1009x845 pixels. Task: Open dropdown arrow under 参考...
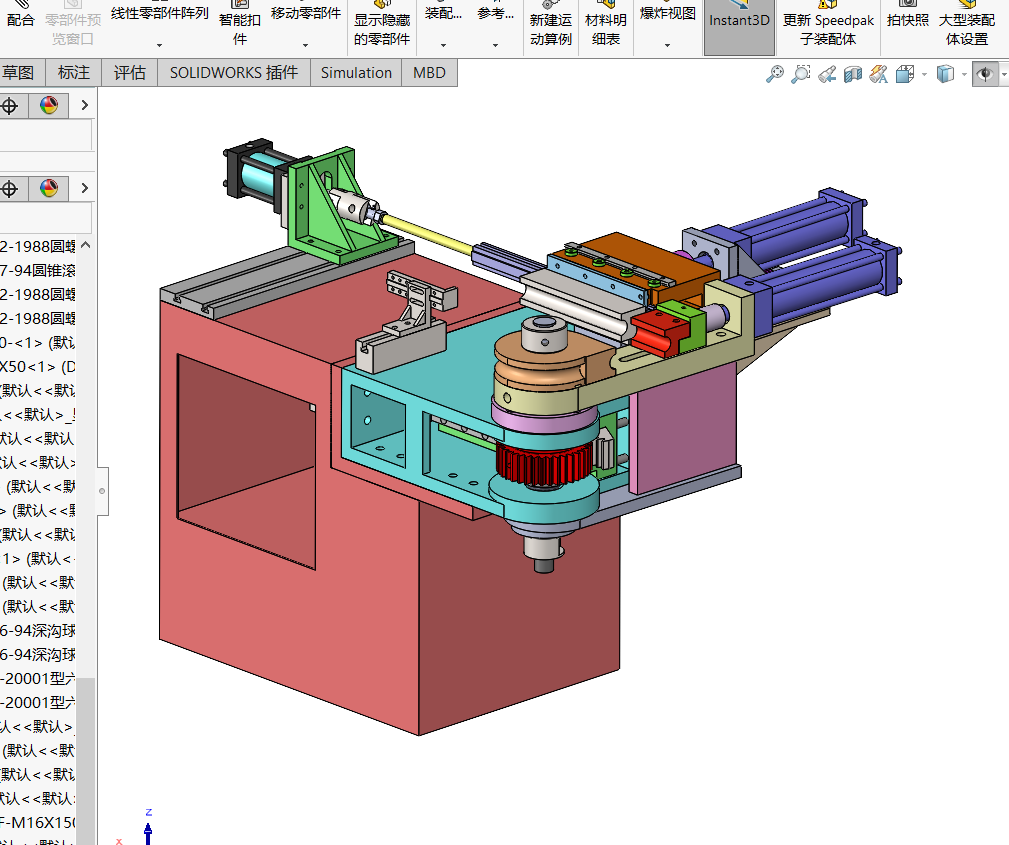(495, 45)
